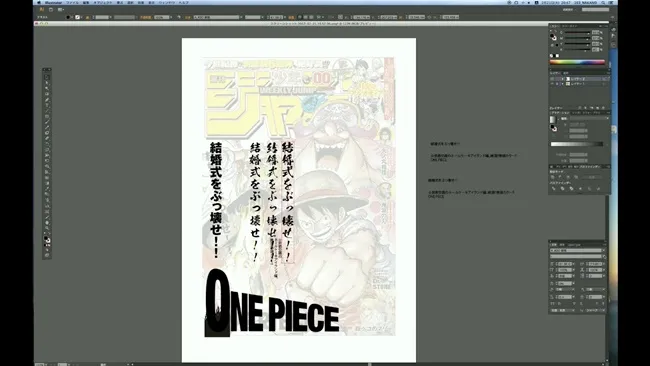
Task: Click the fill and stroke swatch in toolbar
Action: click(47, 240)
